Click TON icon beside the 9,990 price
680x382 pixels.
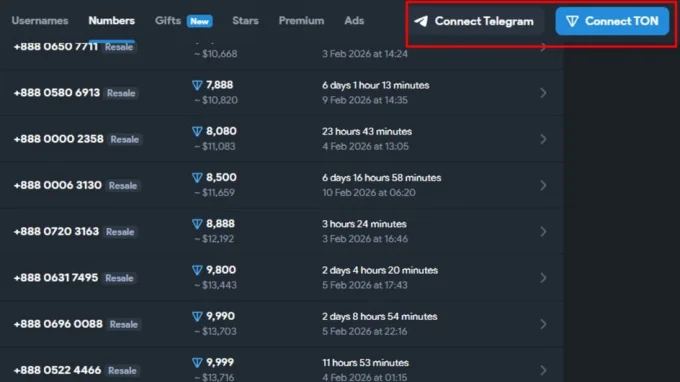point(197,317)
